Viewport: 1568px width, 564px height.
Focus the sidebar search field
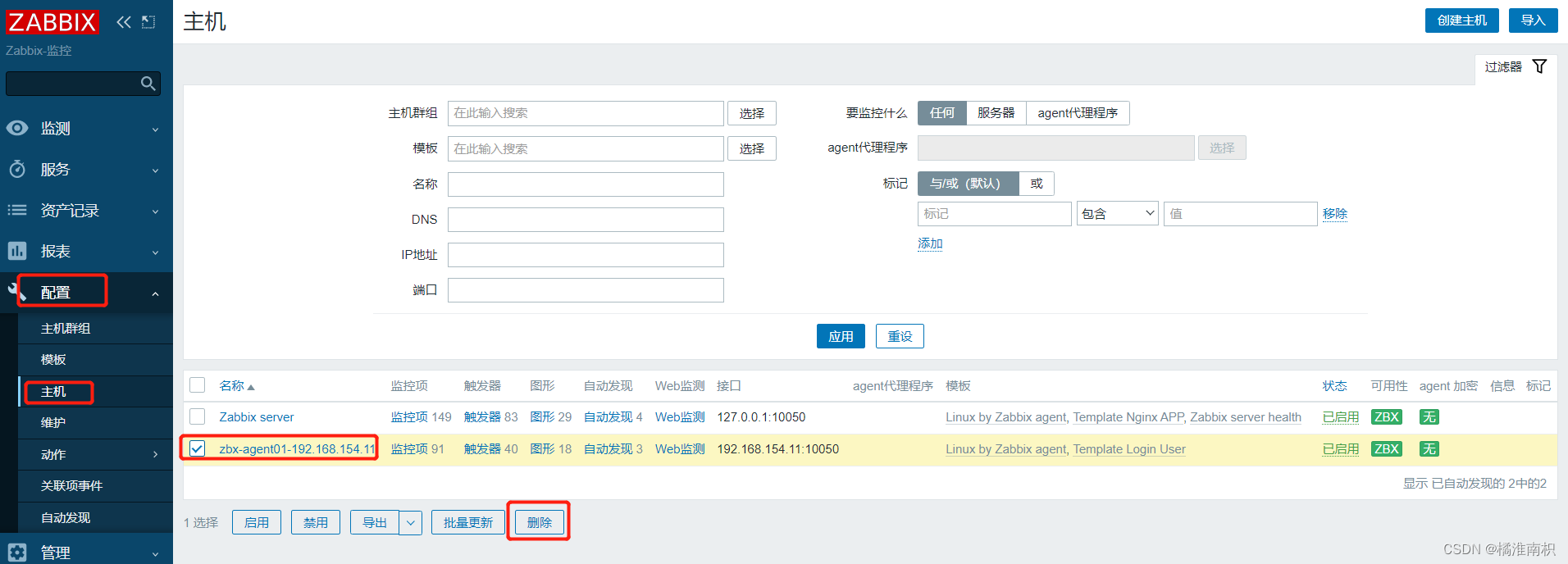pos(83,84)
